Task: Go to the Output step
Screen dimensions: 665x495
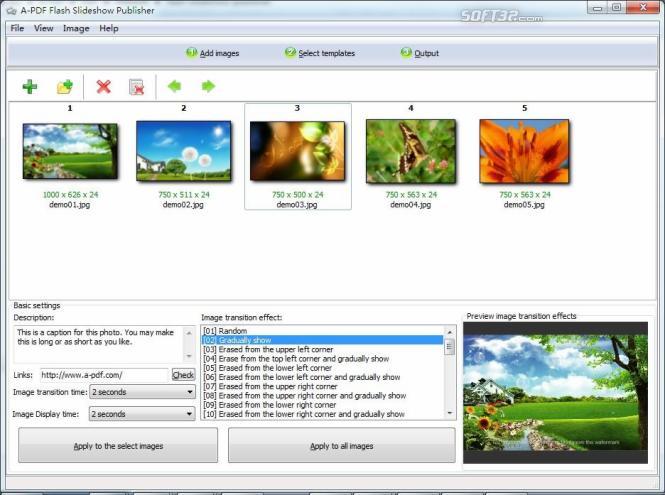Action: point(426,53)
